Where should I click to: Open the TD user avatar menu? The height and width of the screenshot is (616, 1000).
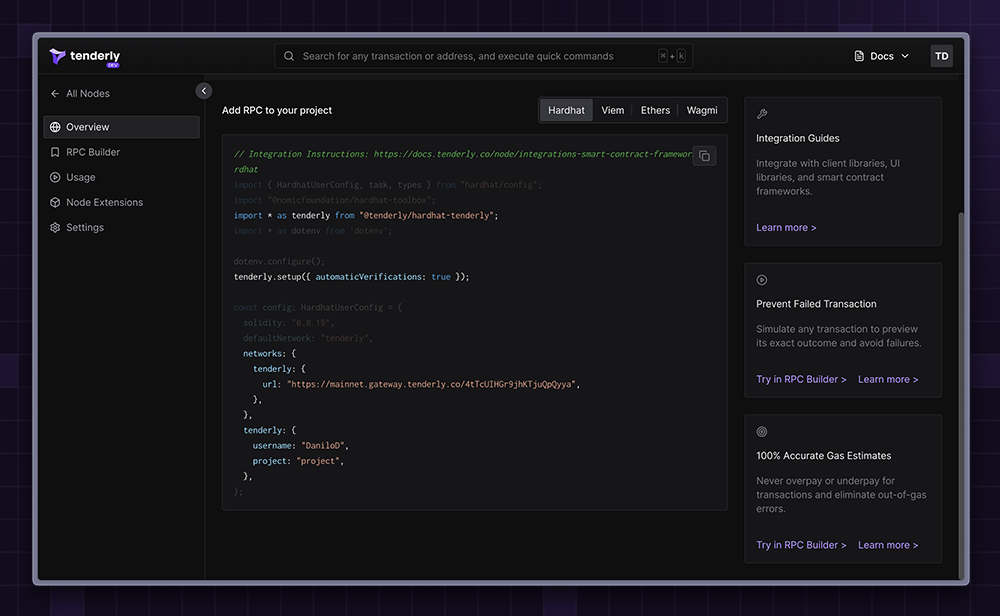941,56
